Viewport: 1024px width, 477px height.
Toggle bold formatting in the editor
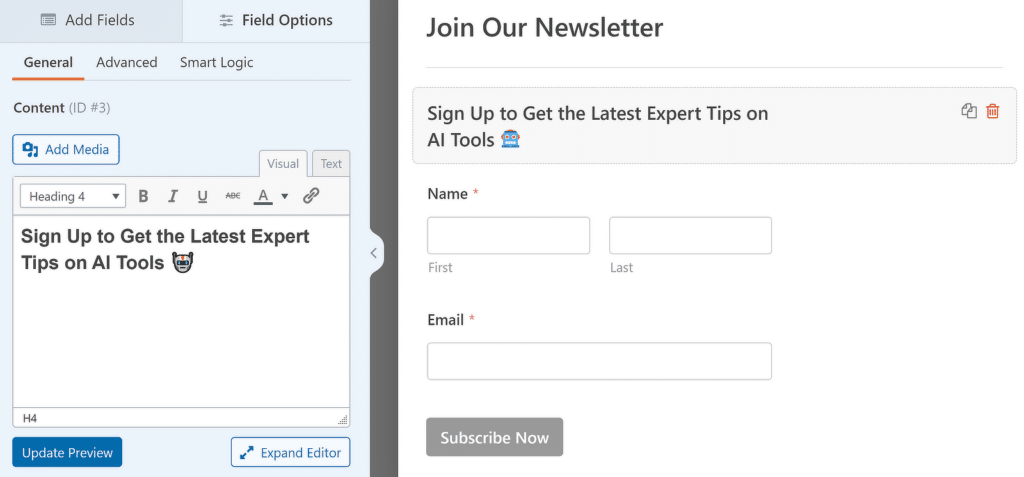click(x=143, y=196)
